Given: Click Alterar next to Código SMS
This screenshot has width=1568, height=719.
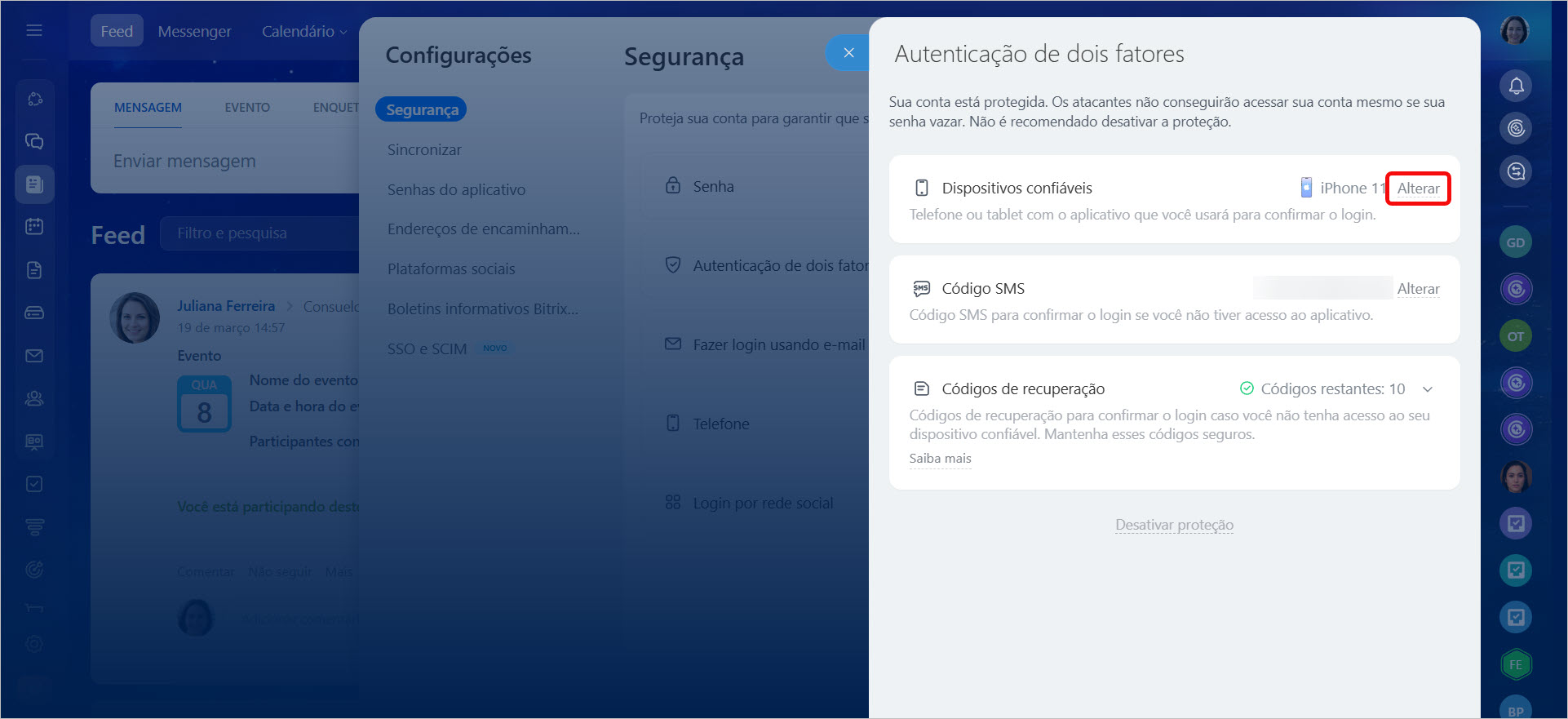Looking at the screenshot, I should point(1418,289).
